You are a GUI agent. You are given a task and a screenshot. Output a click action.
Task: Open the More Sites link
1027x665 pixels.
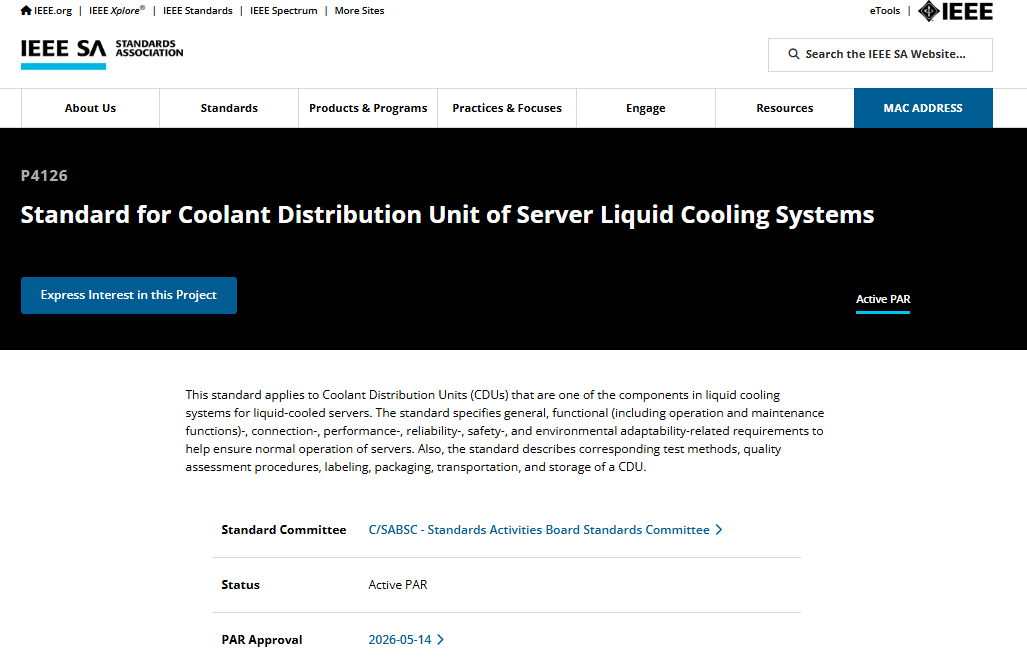360,10
